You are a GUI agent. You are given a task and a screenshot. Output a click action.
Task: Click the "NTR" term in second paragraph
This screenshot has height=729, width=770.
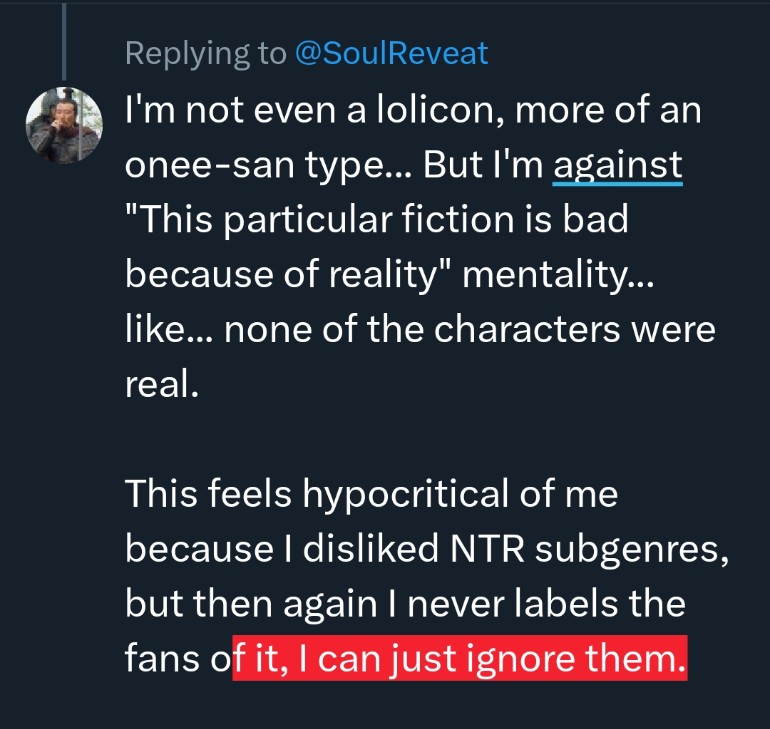point(486,548)
